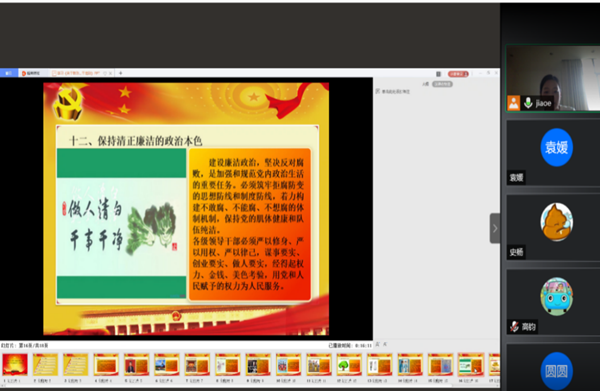The width and height of the screenshot is (601, 391).
Task: Click the 圆圆 blue avatar circle
Action: [557, 370]
